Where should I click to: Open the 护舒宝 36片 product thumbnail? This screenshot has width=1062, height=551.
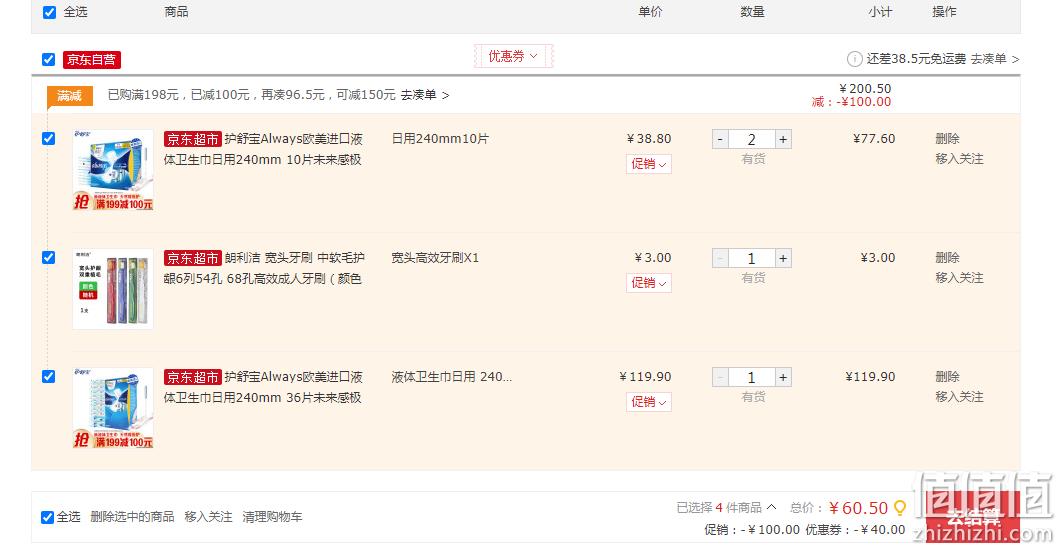point(113,408)
